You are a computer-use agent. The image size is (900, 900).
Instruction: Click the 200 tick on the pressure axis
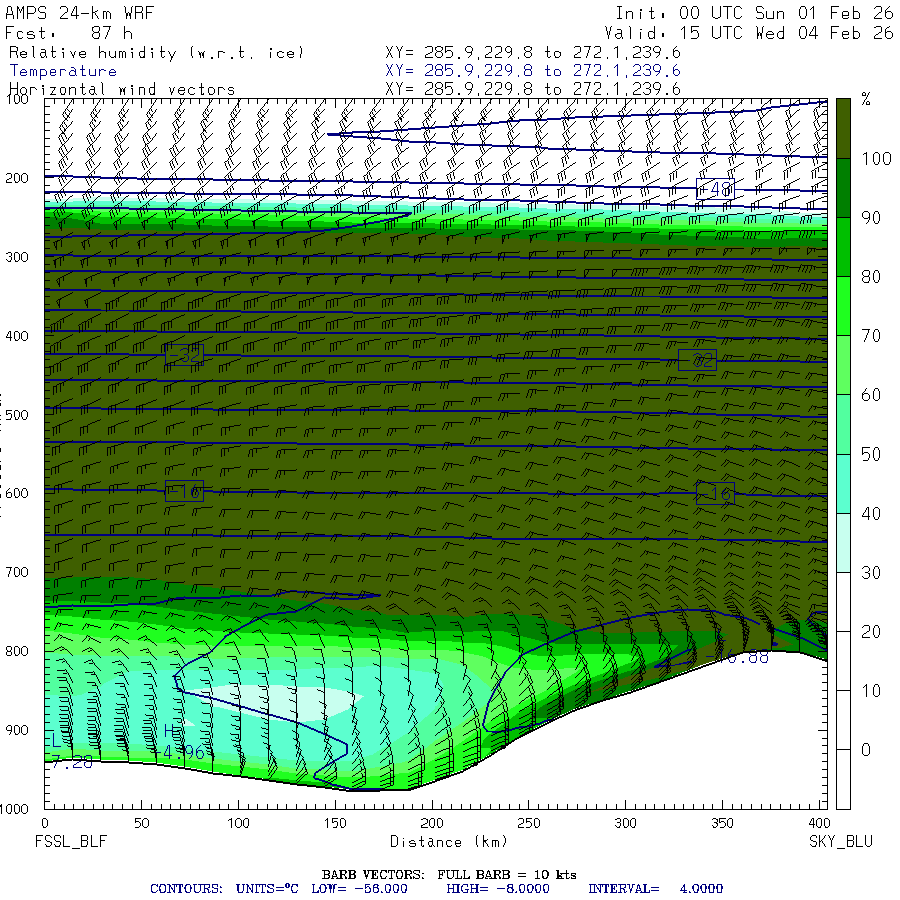(x=17, y=179)
